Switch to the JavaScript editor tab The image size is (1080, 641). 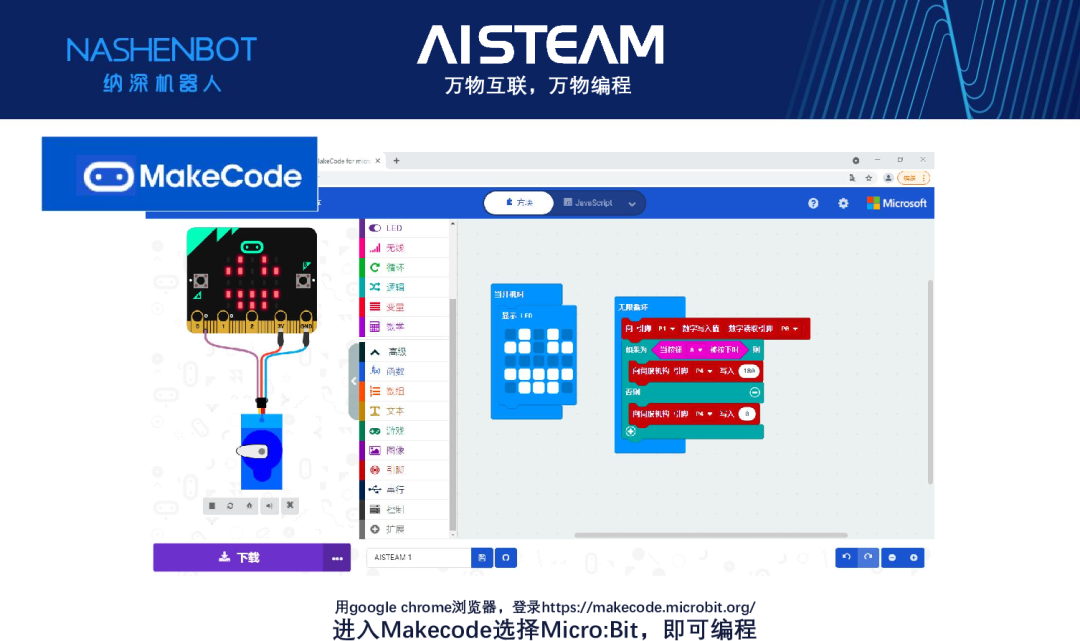pos(588,202)
